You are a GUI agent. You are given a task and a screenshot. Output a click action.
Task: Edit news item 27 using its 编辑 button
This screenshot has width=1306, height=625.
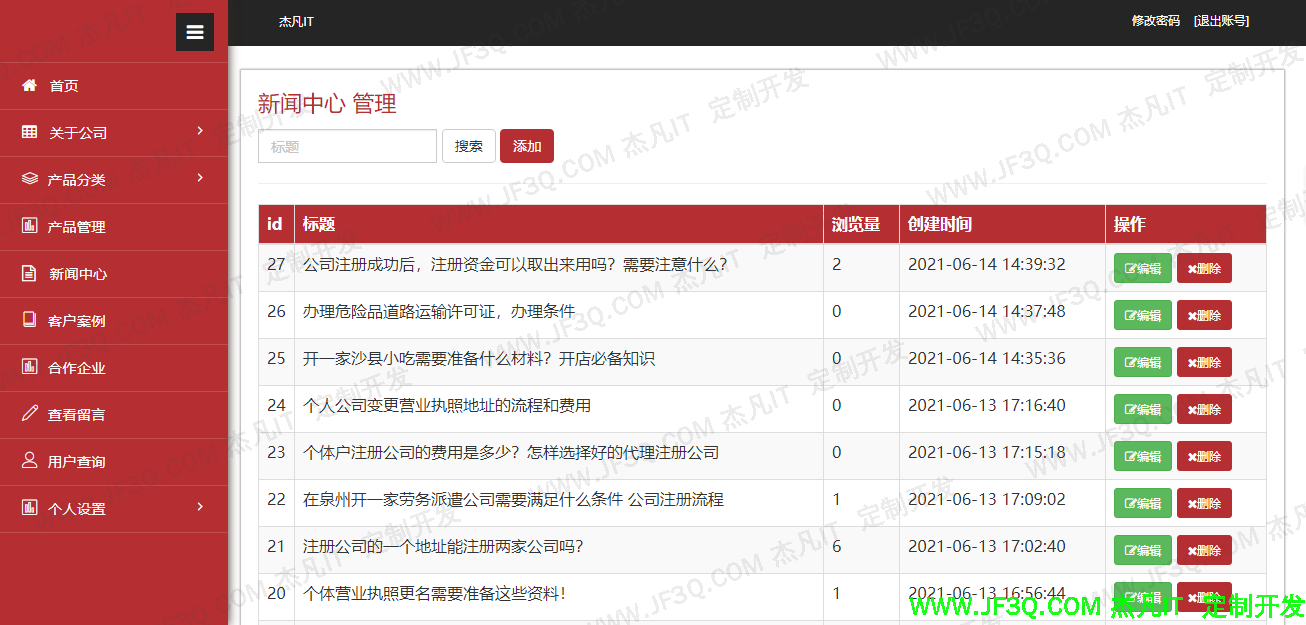click(x=1142, y=267)
